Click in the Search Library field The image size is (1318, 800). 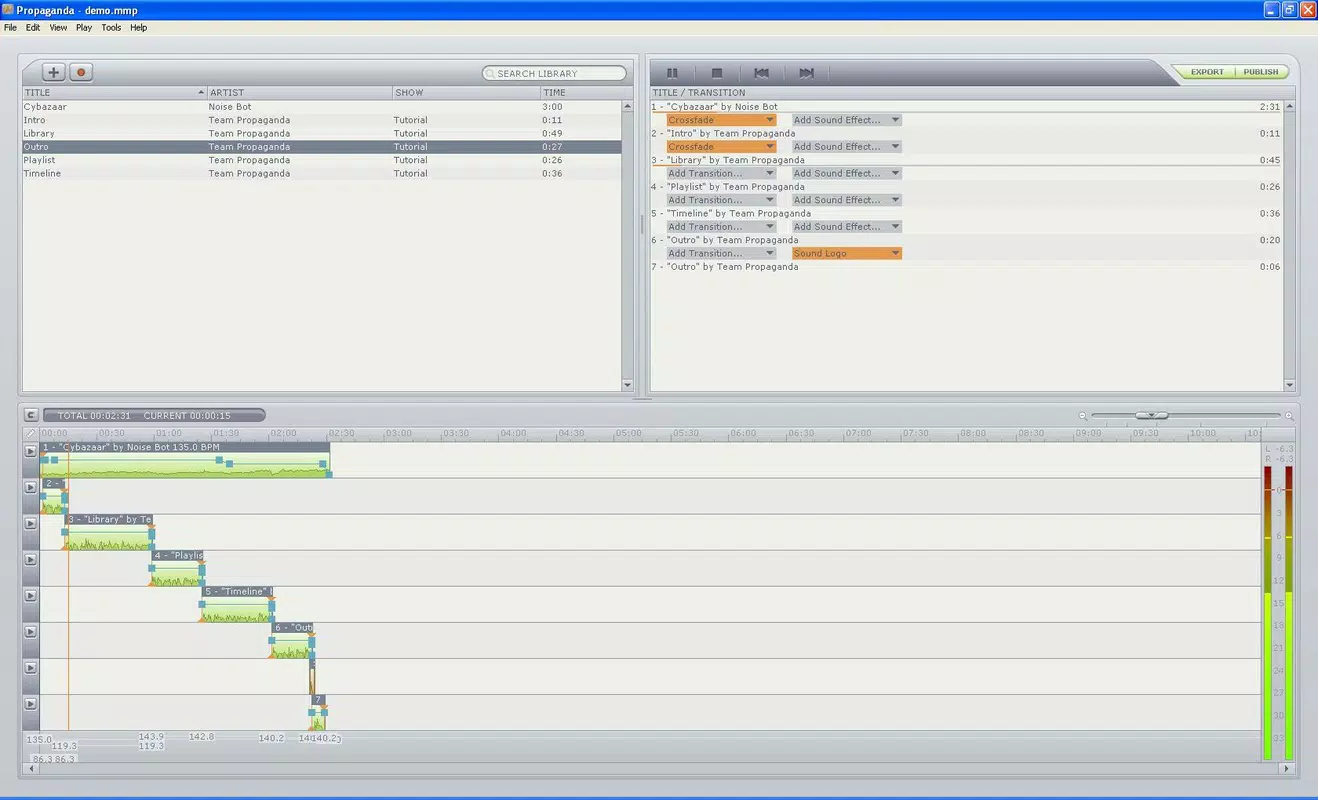pyautogui.click(x=554, y=73)
